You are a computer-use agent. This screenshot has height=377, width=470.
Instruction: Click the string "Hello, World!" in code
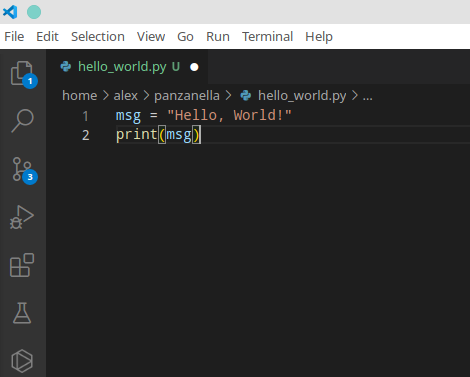point(229,116)
